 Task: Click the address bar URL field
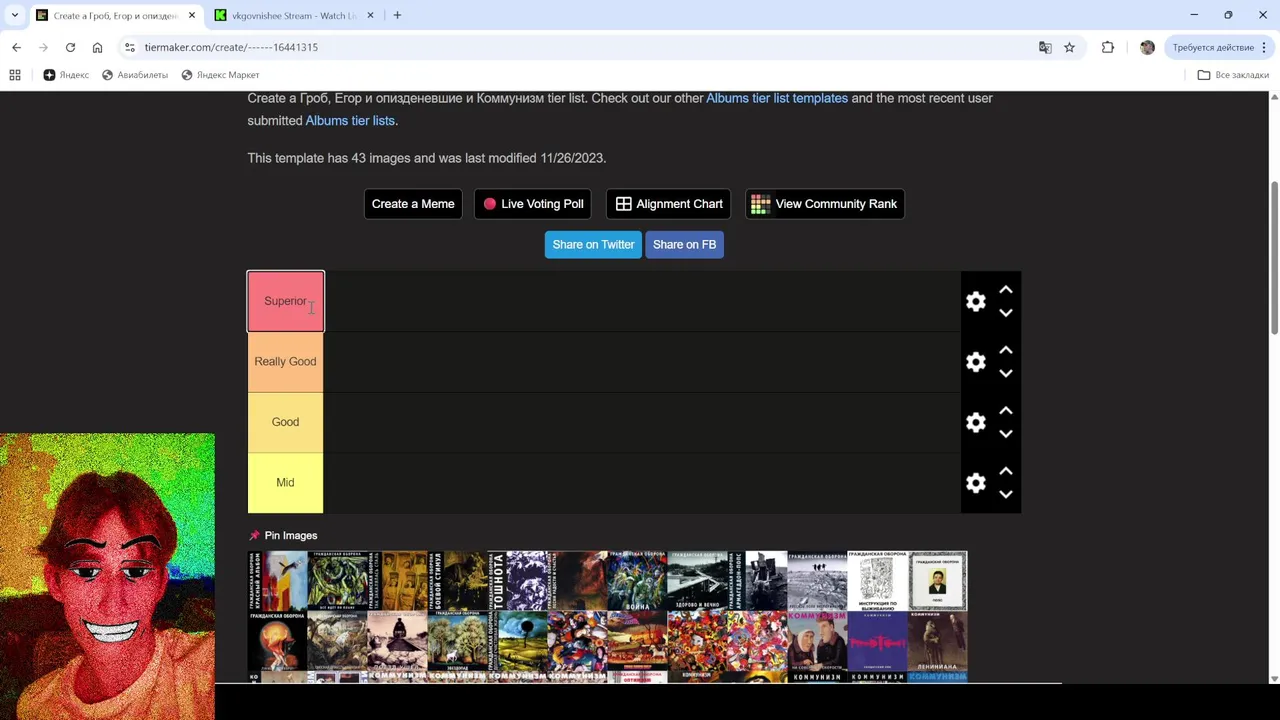coord(580,47)
